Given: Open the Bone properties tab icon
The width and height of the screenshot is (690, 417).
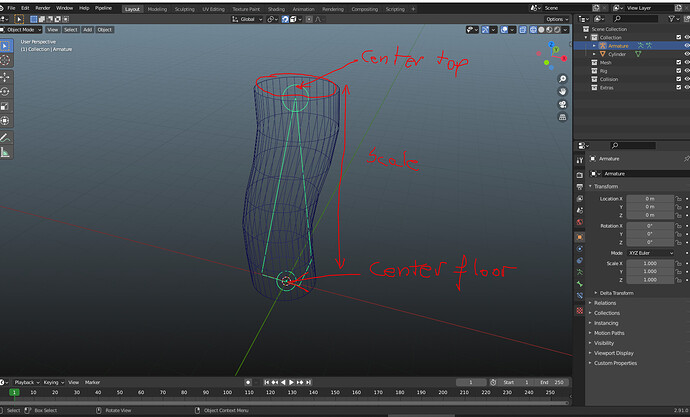Looking at the screenshot, I should tap(580, 284).
